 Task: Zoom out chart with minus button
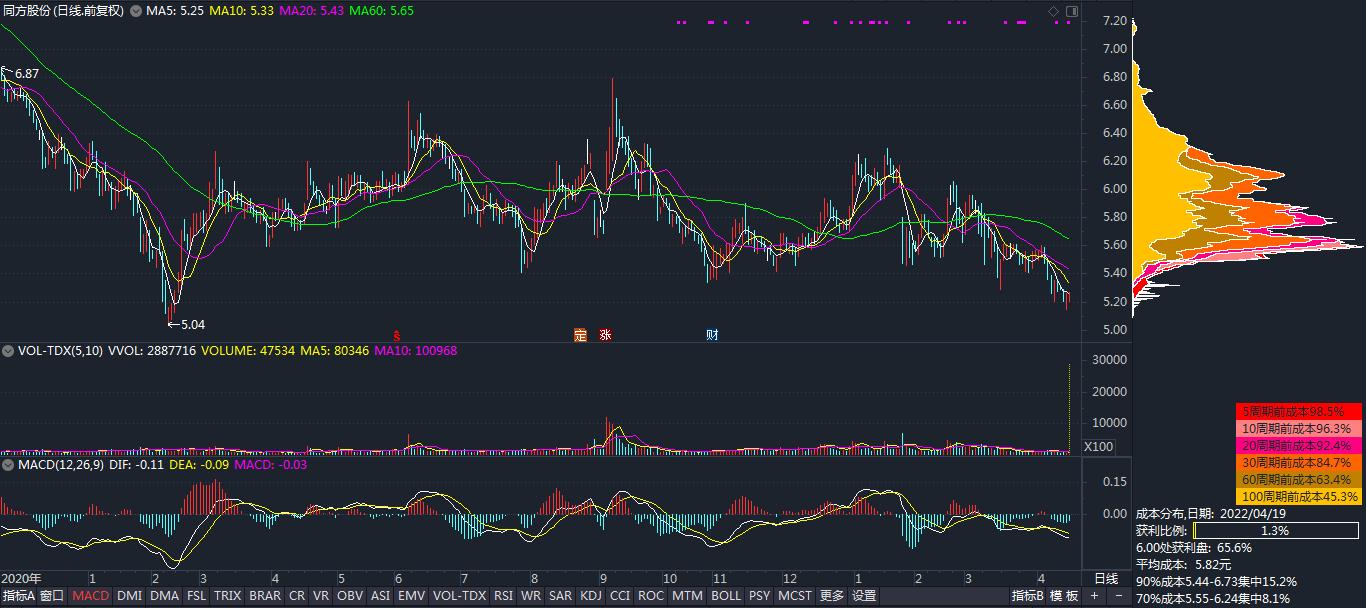point(1118,596)
